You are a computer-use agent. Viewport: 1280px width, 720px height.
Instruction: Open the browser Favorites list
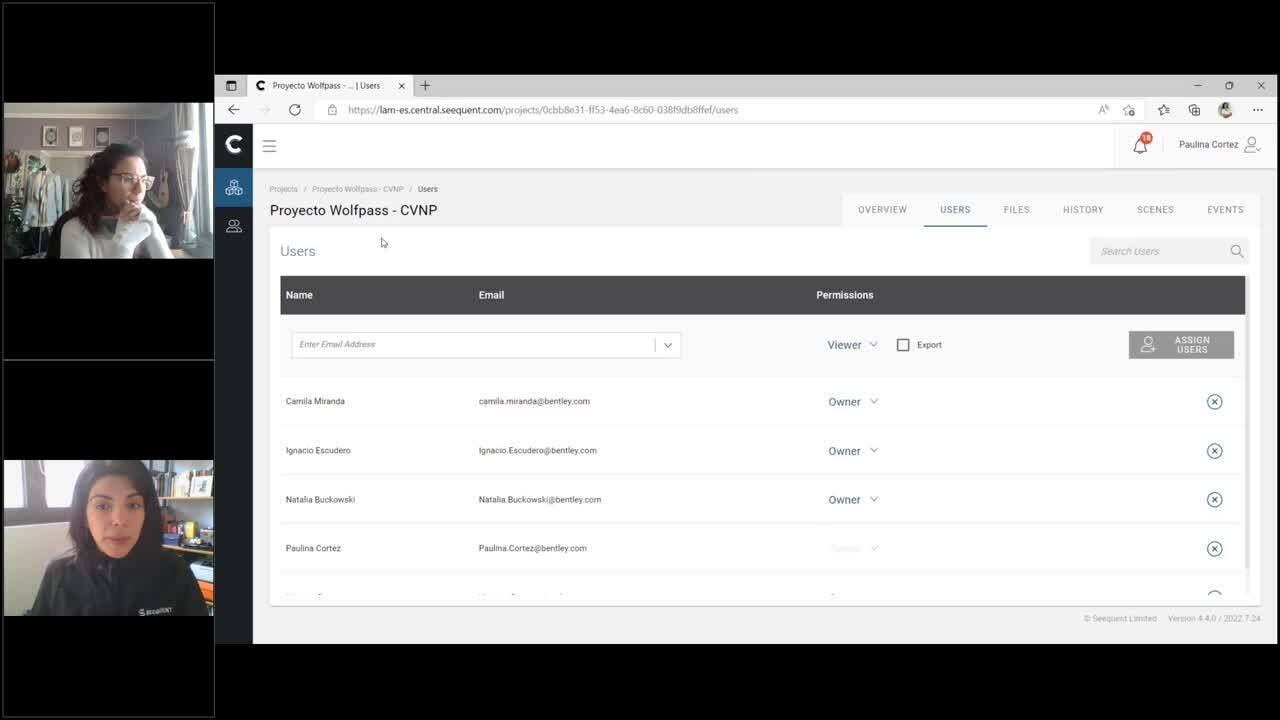click(1164, 110)
